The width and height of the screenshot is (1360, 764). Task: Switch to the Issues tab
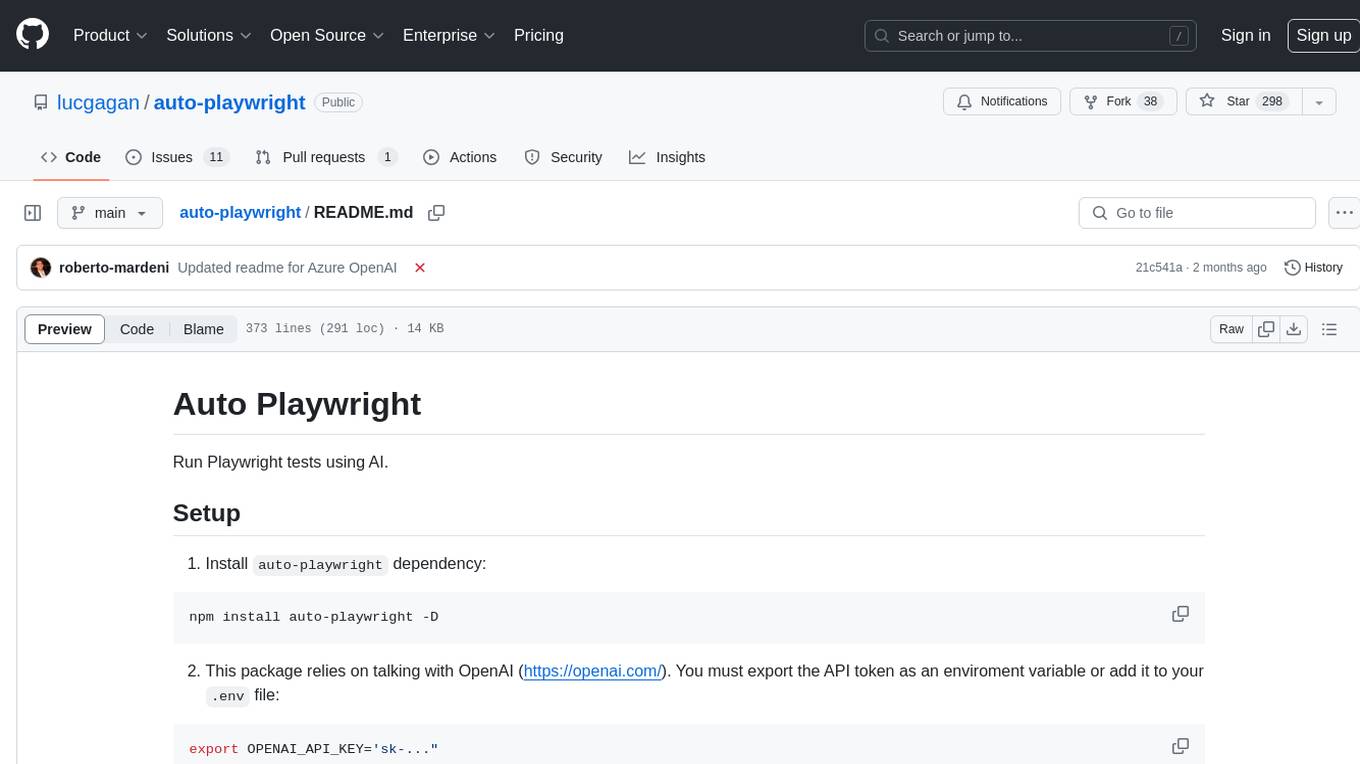click(x=177, y=157)
